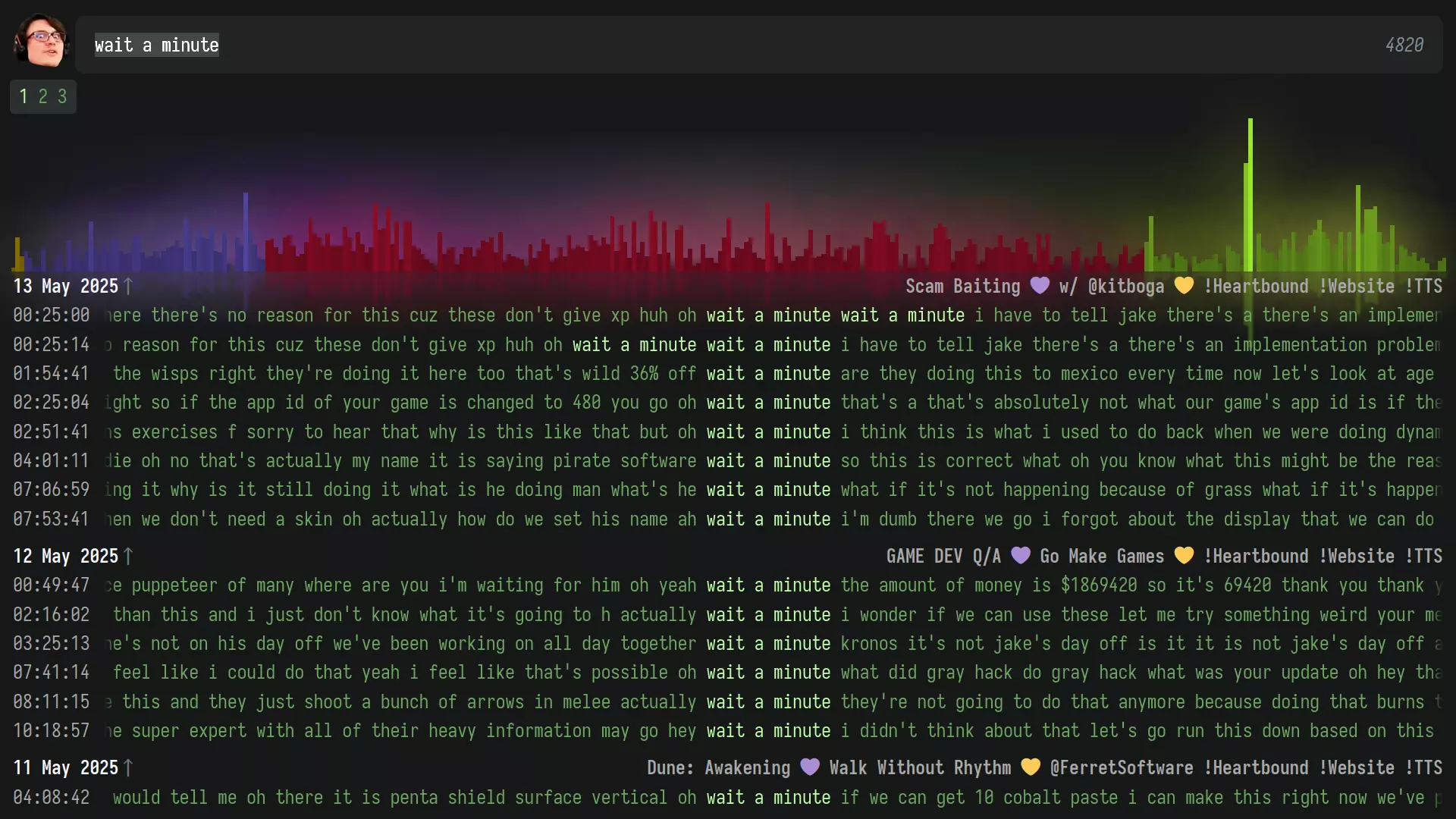Click the purple heart in the Dune: Awakening title
This screenshot has width=1456, height=819.
pos(810,767)
